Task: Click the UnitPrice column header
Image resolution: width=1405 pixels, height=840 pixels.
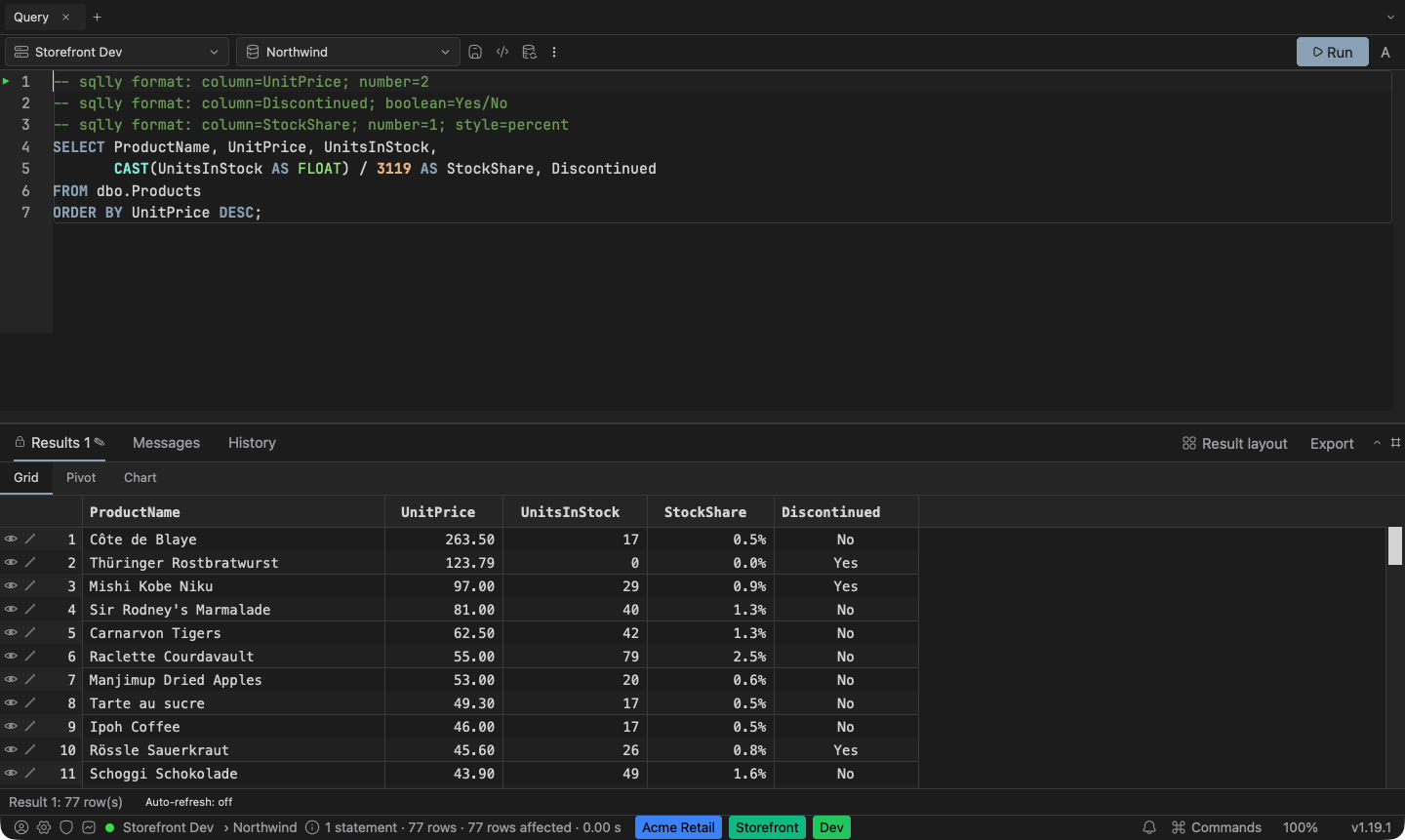Action: [x=444, y=512]
